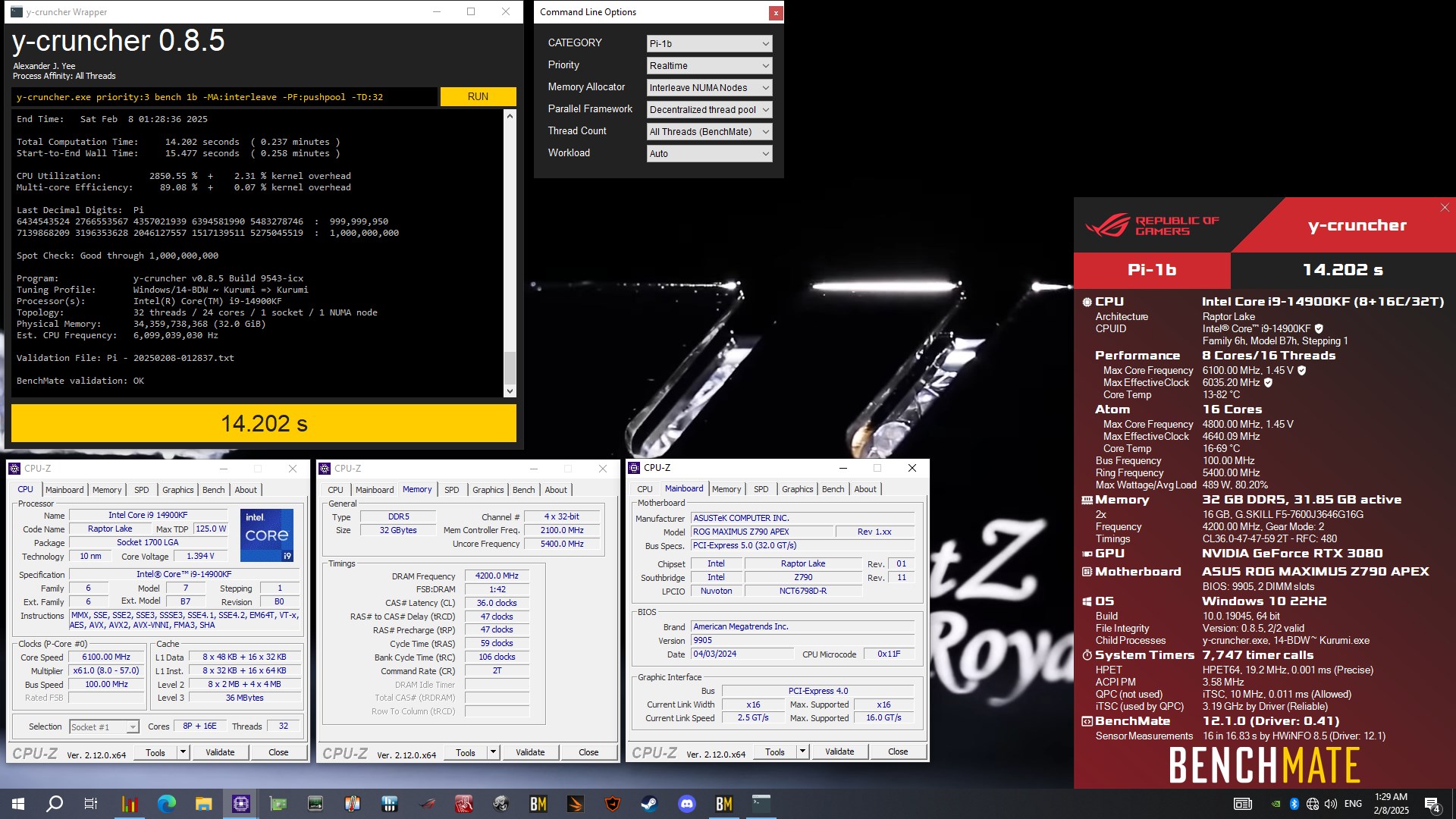Open the Socket #1 selection dropdown

pyautogui.click(x=104, y=726)
